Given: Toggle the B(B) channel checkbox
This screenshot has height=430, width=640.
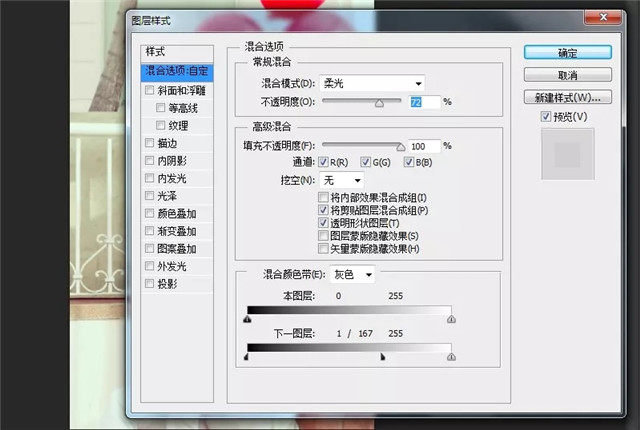Looking at the screenshot, I should [409, 162].
